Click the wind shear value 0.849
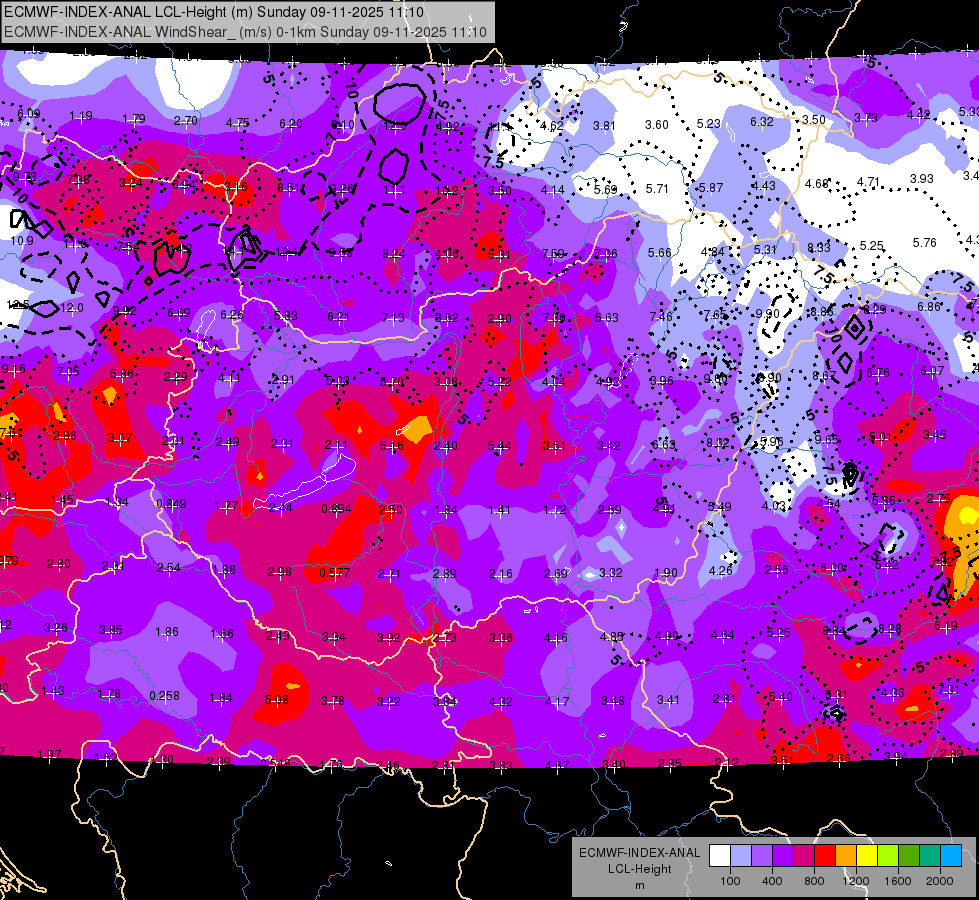Screen dimensions: 979x900 (171, 504)
